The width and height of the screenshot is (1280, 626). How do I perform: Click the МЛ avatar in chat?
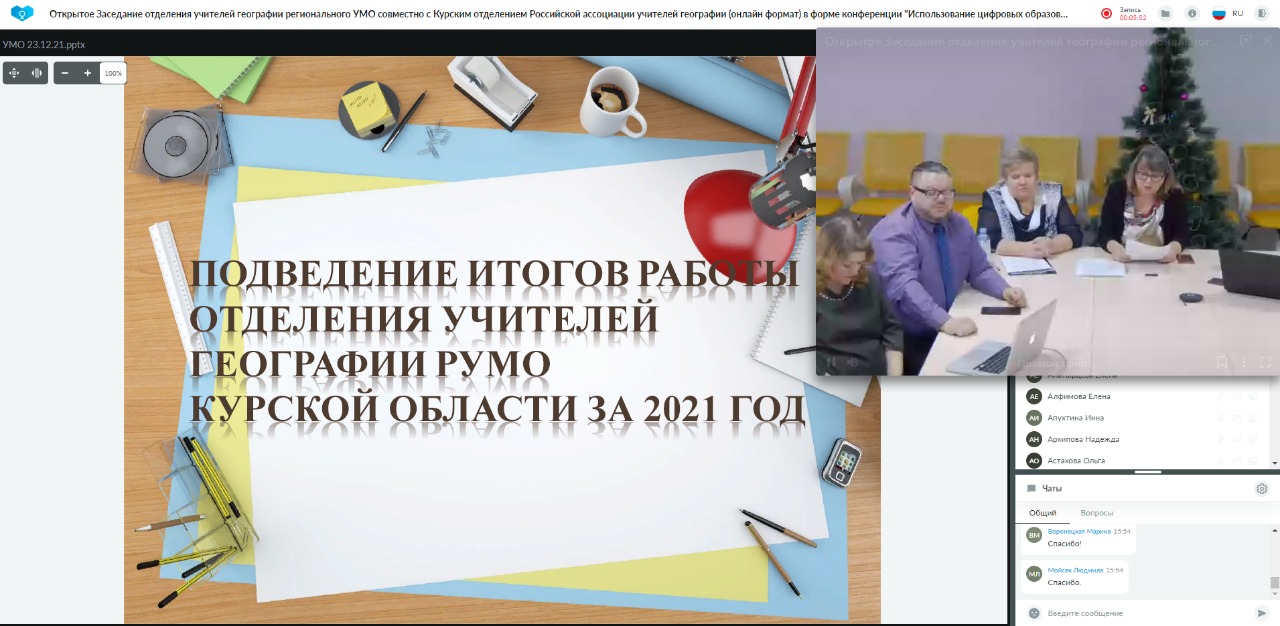(x=1034, y=573)
